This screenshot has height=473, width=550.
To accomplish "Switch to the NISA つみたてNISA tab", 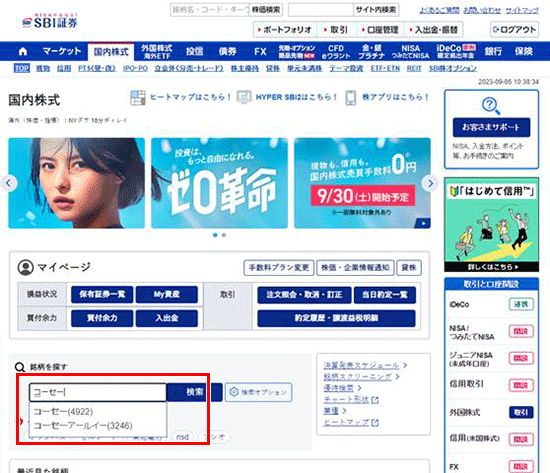I will pyautogui.click(x=410, y=52).
